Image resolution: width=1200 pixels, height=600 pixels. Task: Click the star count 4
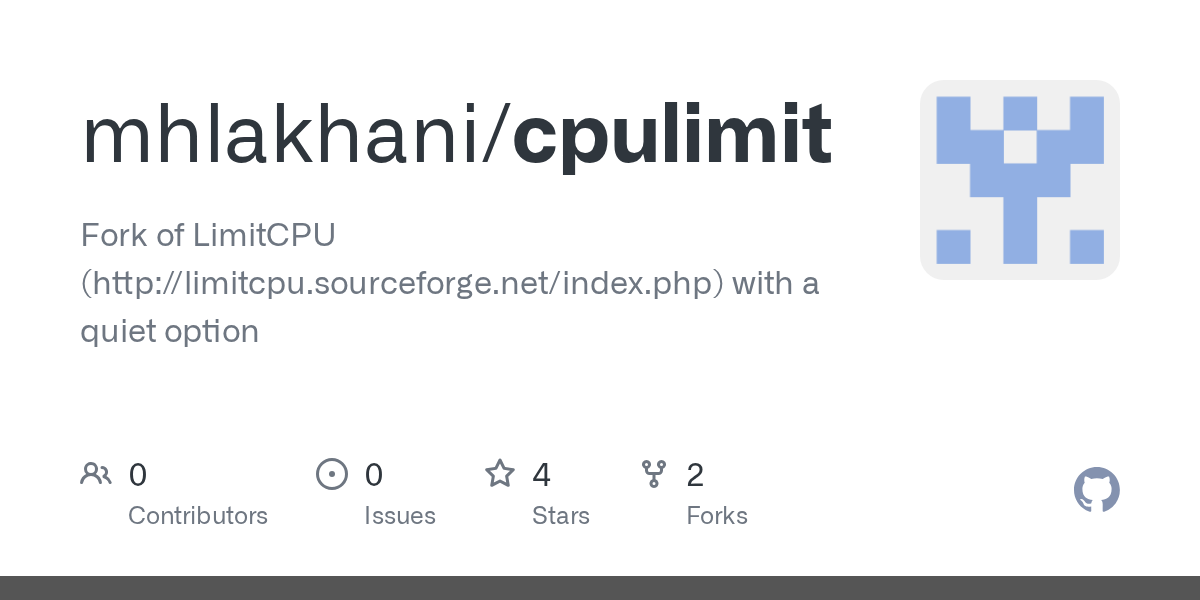pyautogui.click(x=542, y=475)
